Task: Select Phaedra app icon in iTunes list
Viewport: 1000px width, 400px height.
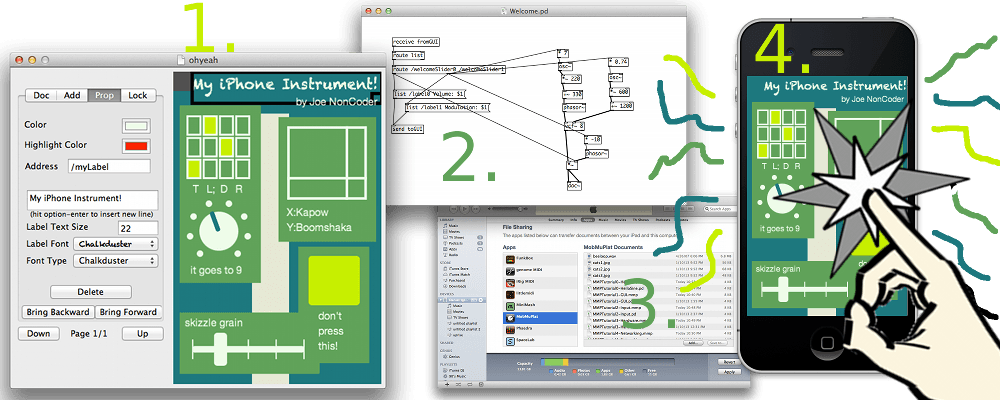Action: [510, 329]
